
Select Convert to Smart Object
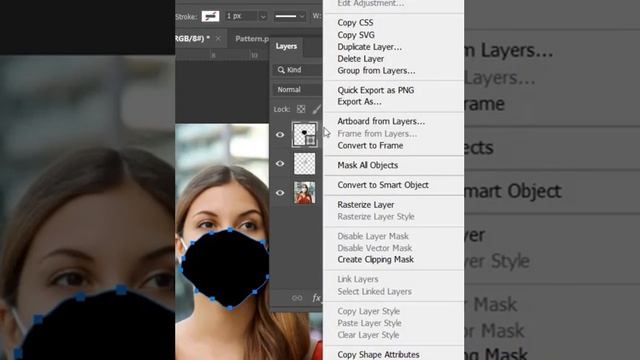click(383, 185)
